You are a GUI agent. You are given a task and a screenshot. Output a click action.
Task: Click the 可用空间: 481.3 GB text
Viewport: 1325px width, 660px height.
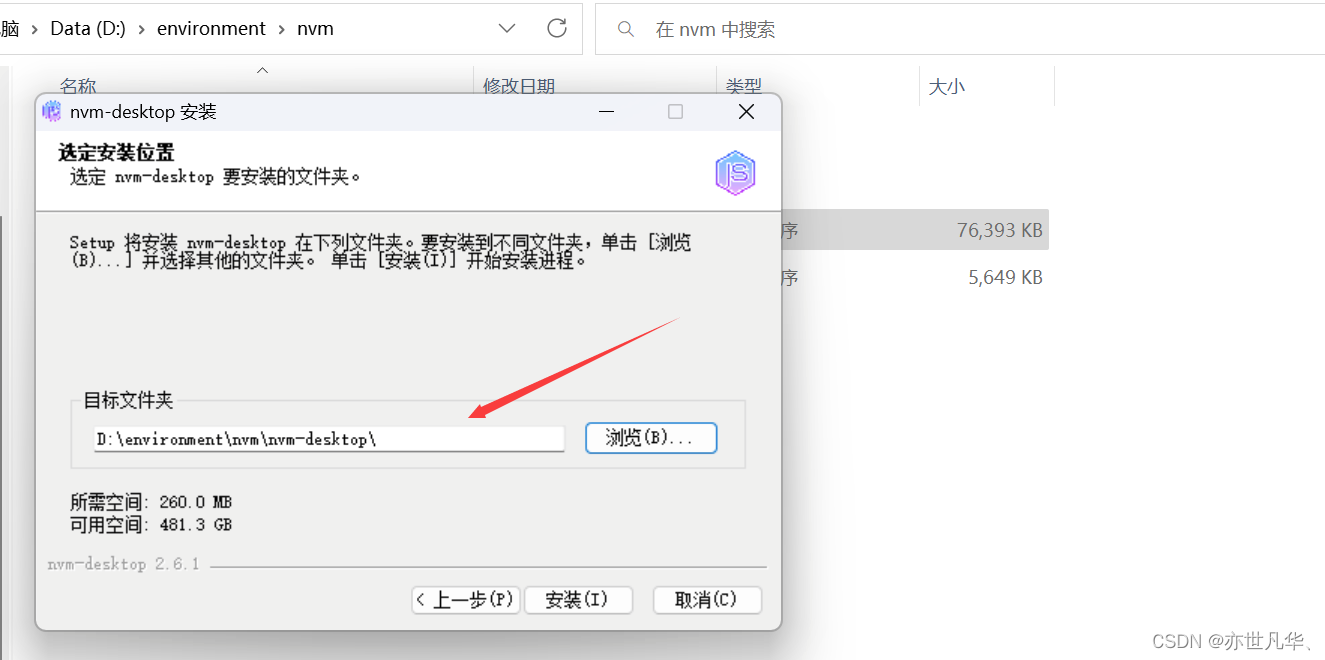pyautogui.click(x=151, y=524)
